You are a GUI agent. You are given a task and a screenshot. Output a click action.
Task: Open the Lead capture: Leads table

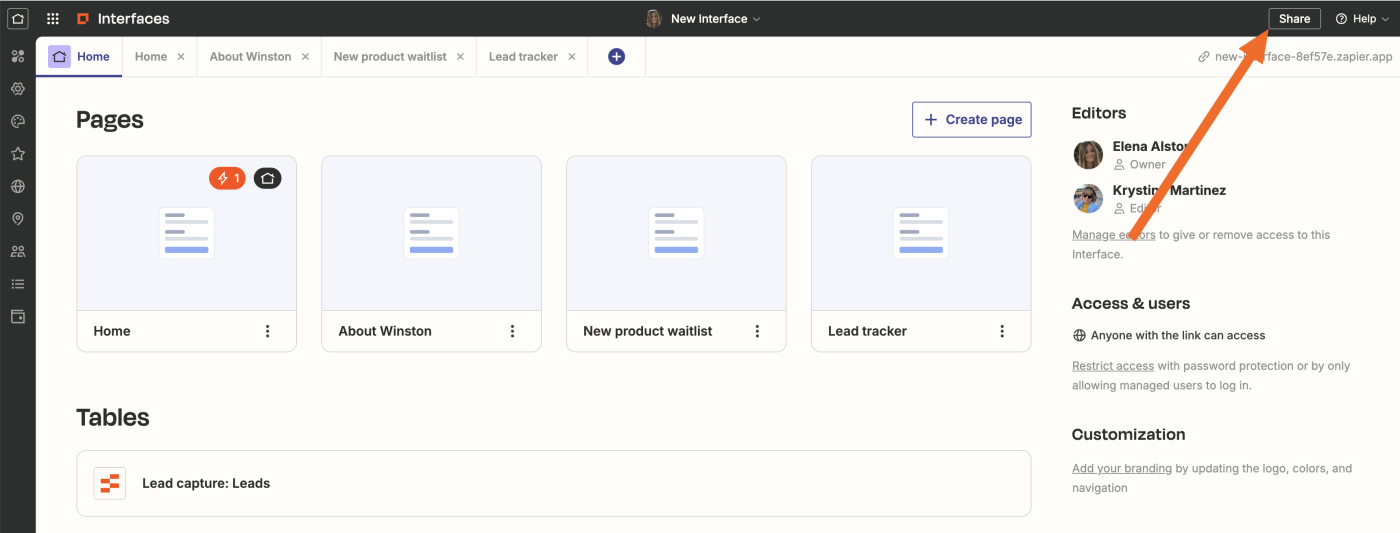[x=553, y=483]
